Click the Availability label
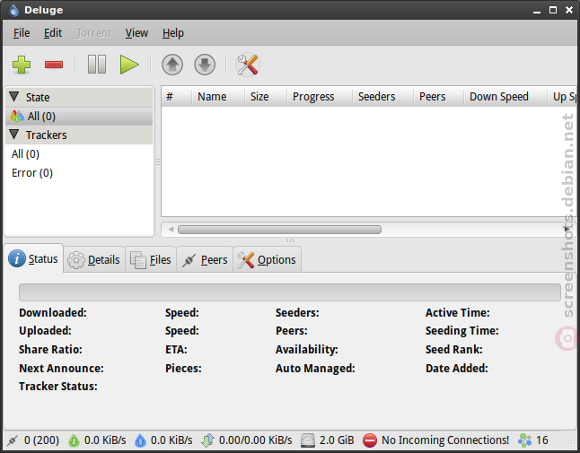This screenshot has height=453, width=580. click(307, 349)
